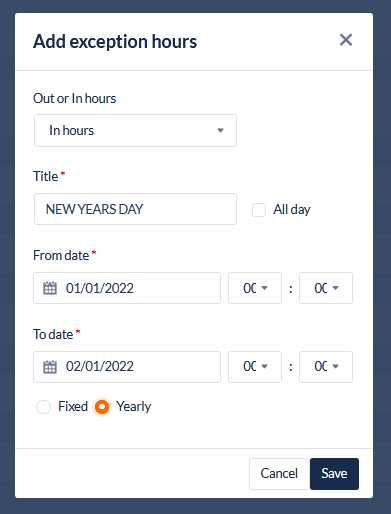The width and height of the screenshot is (391, 514).
Task: Select the Yearly radio button
Action: click(x=102, y=407)
